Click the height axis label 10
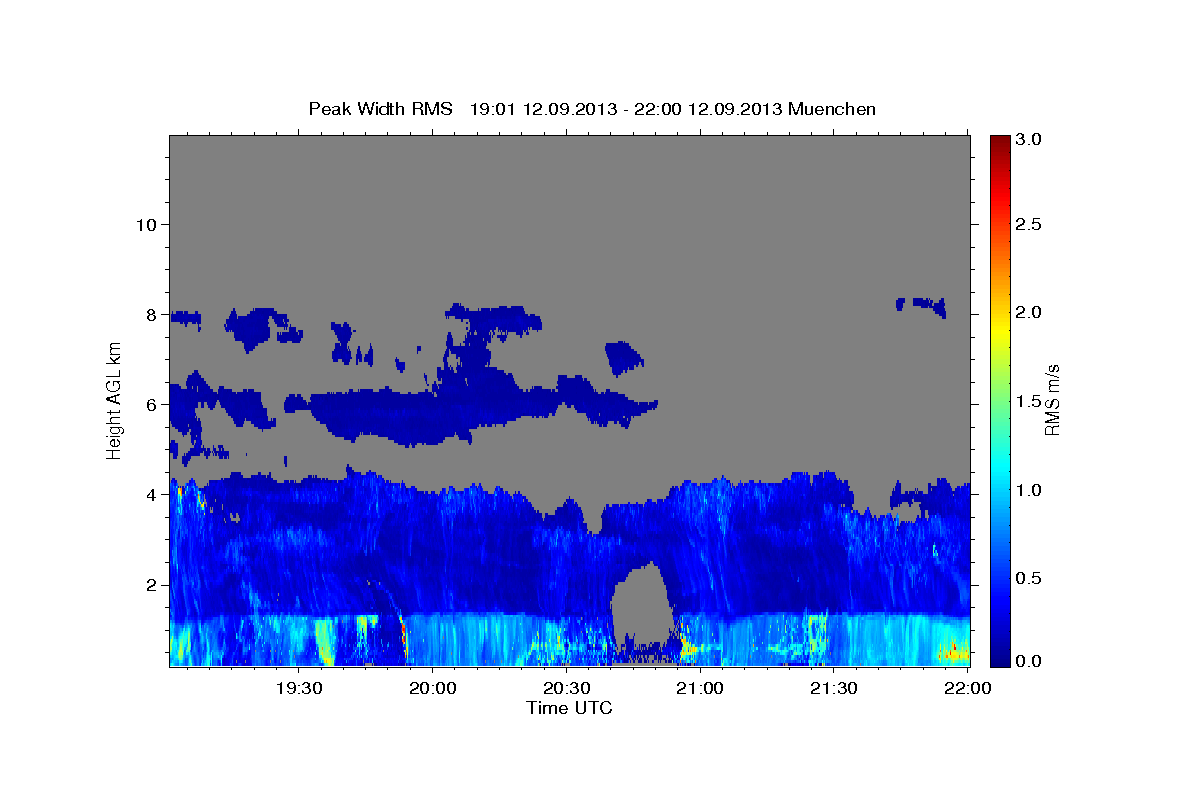Viewport: 1200px width, 800px height. [x=145, y=224]
